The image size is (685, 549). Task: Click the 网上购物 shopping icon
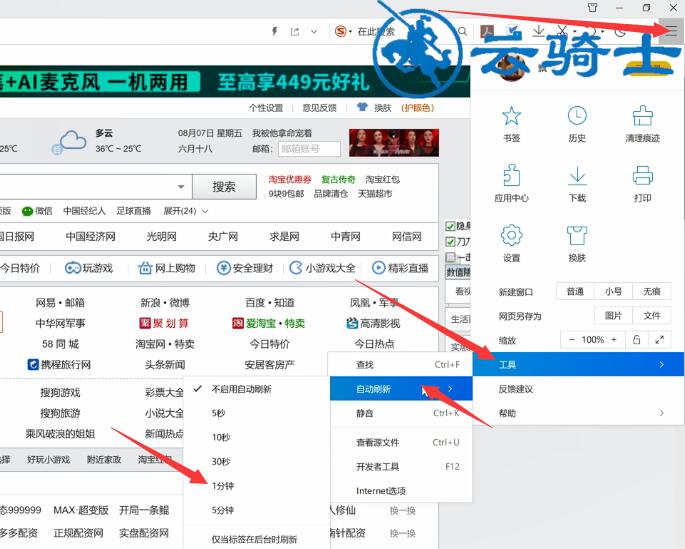click(145, 268)
